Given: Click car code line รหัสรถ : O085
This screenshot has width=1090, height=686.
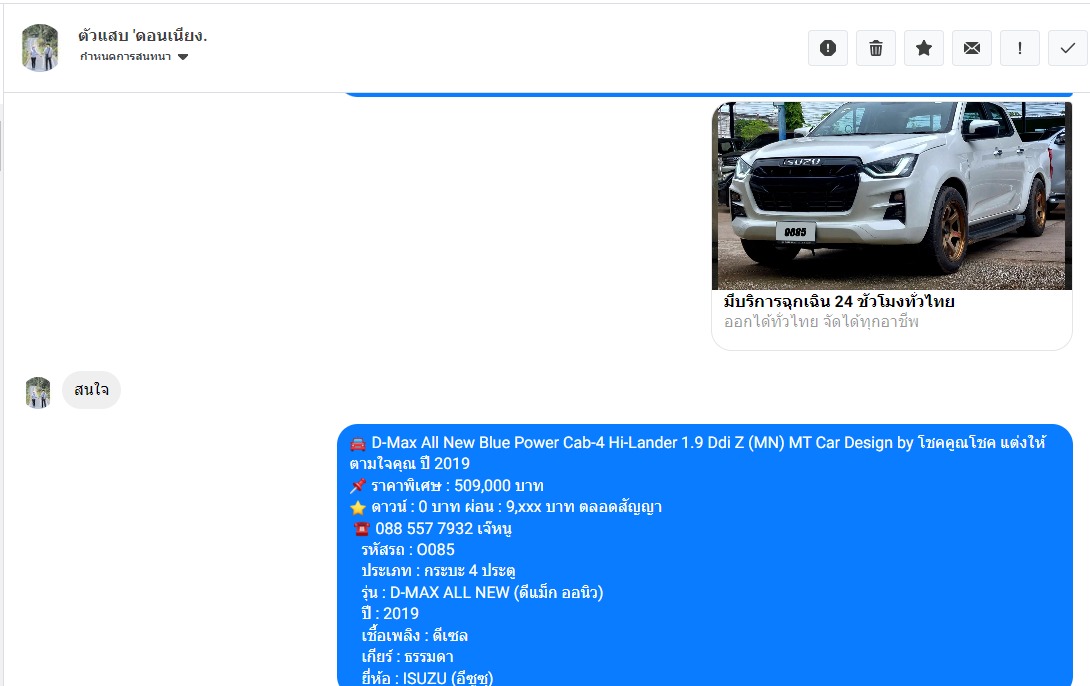Looking at the screenshot, I should click(x=408, y=550).
